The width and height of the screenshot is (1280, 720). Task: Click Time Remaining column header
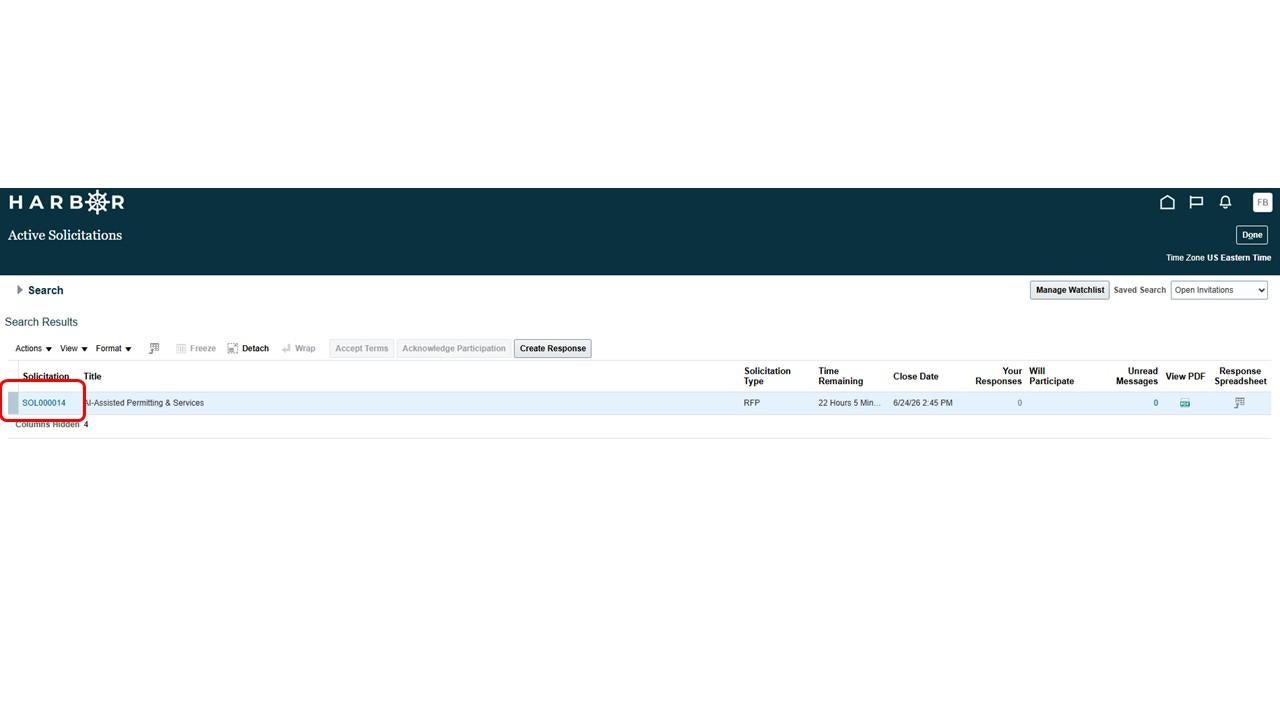840,376
